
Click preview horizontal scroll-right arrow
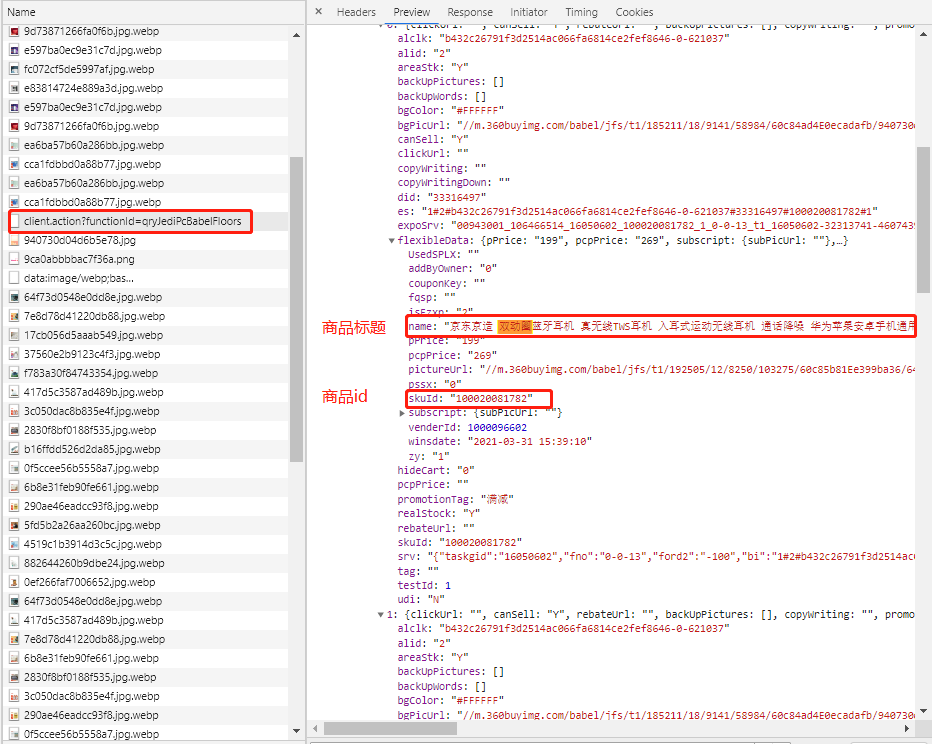(907, 728)
